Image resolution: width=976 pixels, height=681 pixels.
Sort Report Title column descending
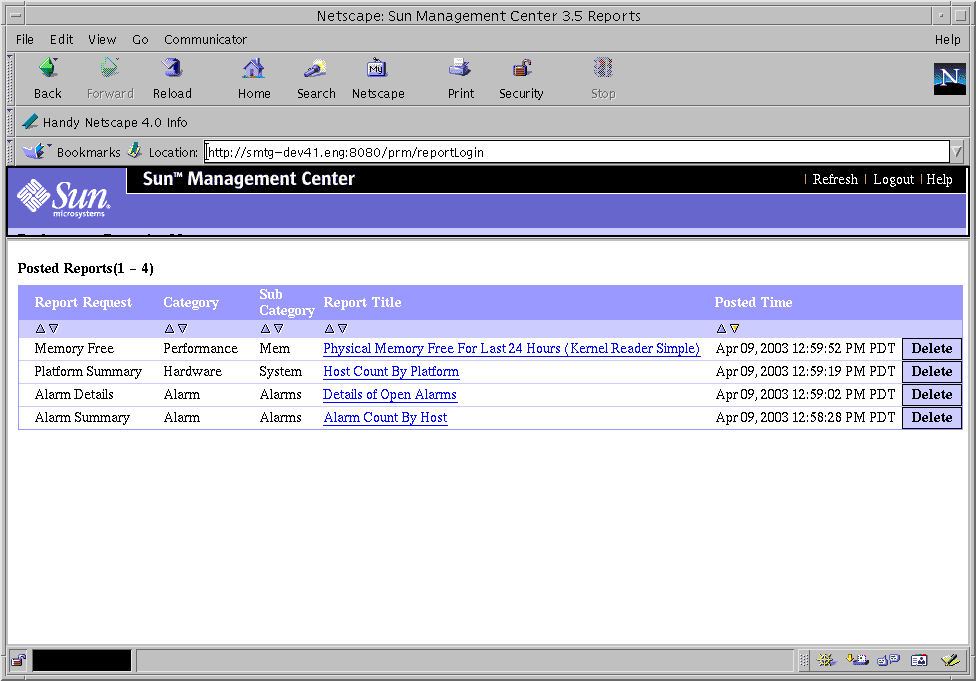pyautogui.click(x=342, y=329)
